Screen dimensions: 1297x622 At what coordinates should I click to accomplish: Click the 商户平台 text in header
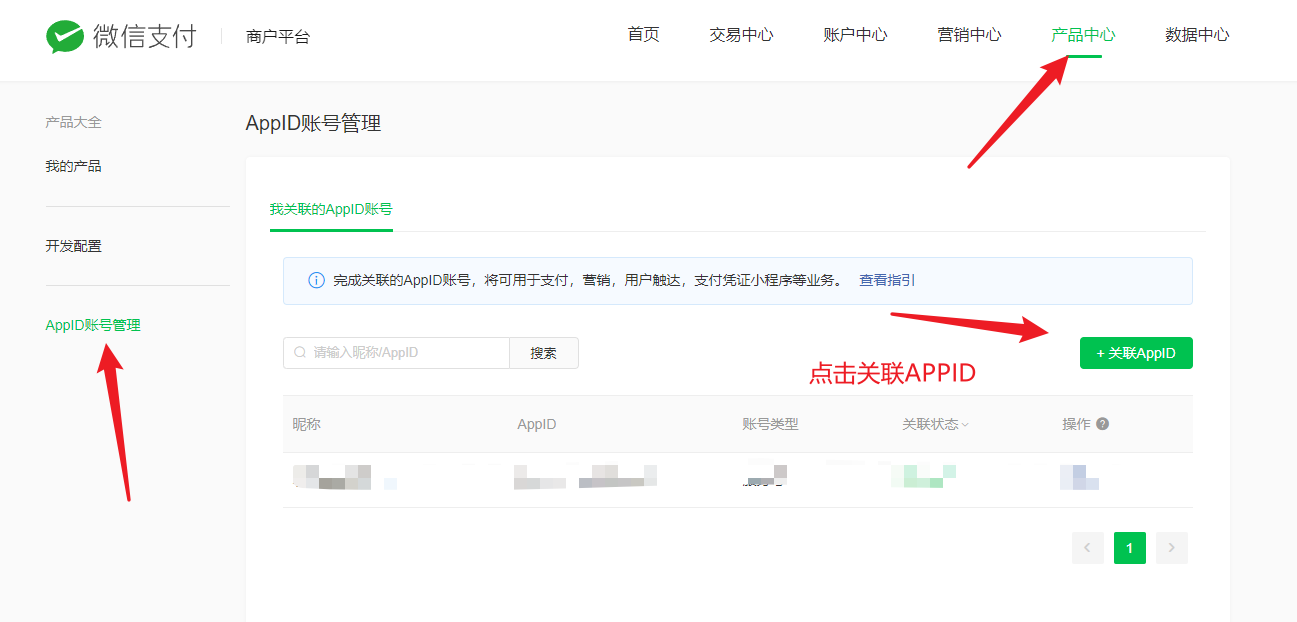278,37
